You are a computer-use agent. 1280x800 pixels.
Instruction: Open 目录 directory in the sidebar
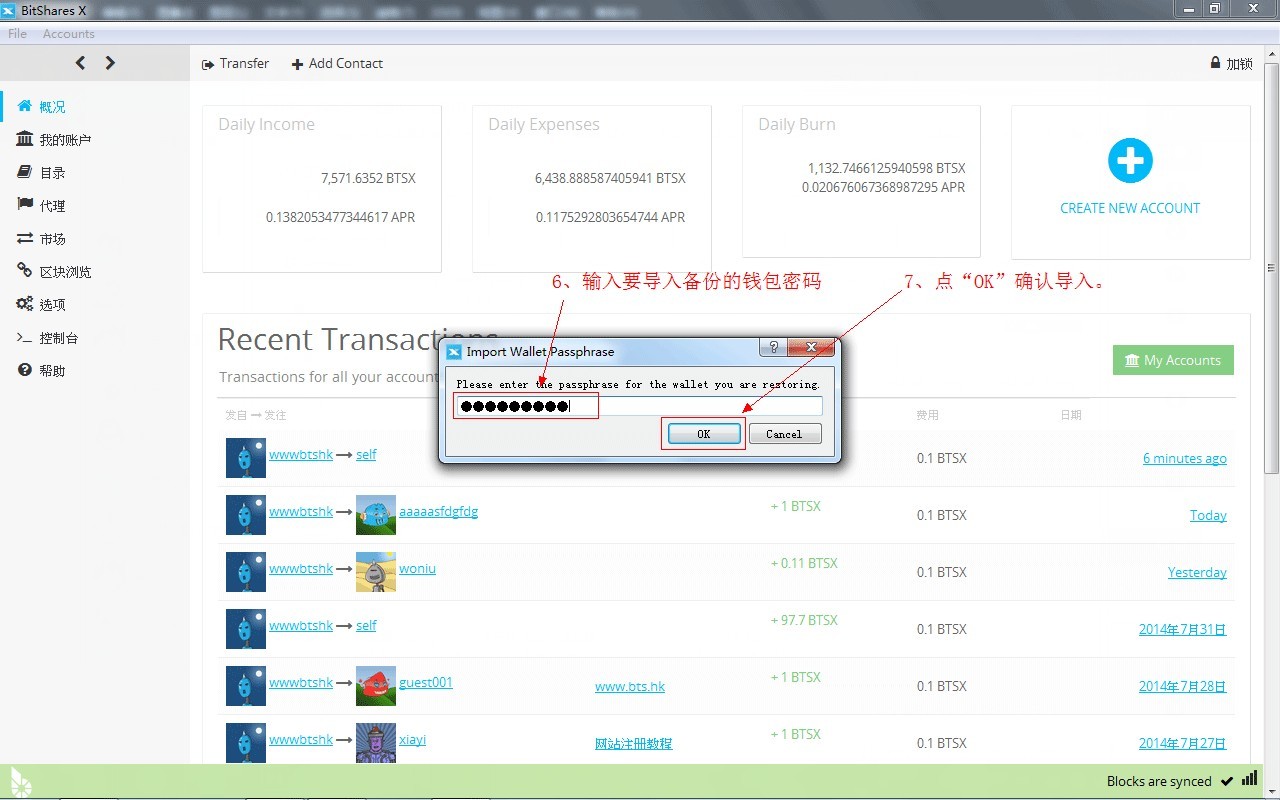[42, 172]
